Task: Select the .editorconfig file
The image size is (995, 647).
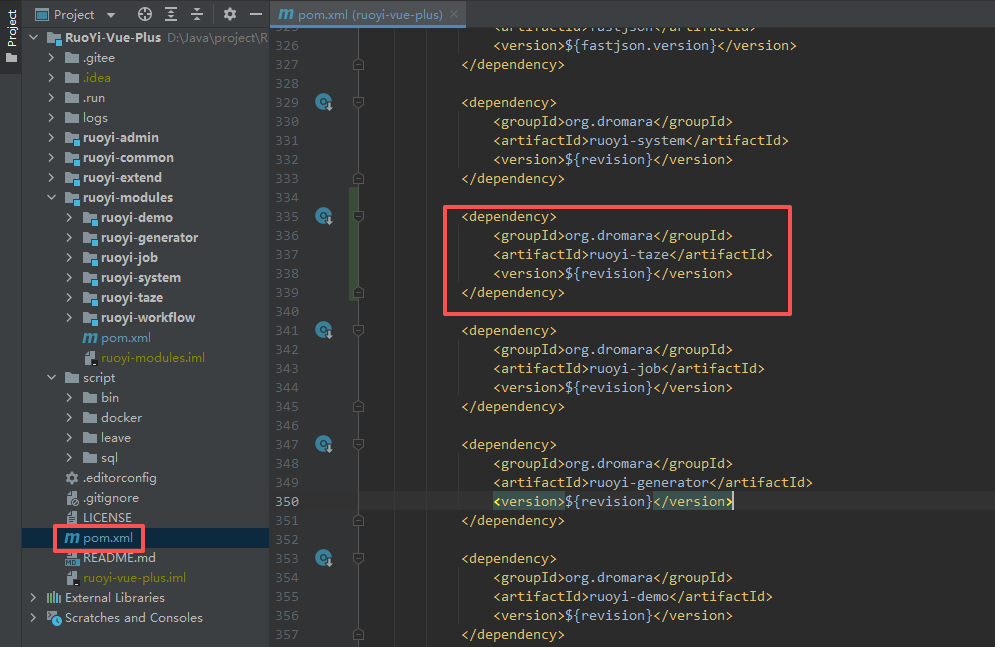Action: (119, 478)
